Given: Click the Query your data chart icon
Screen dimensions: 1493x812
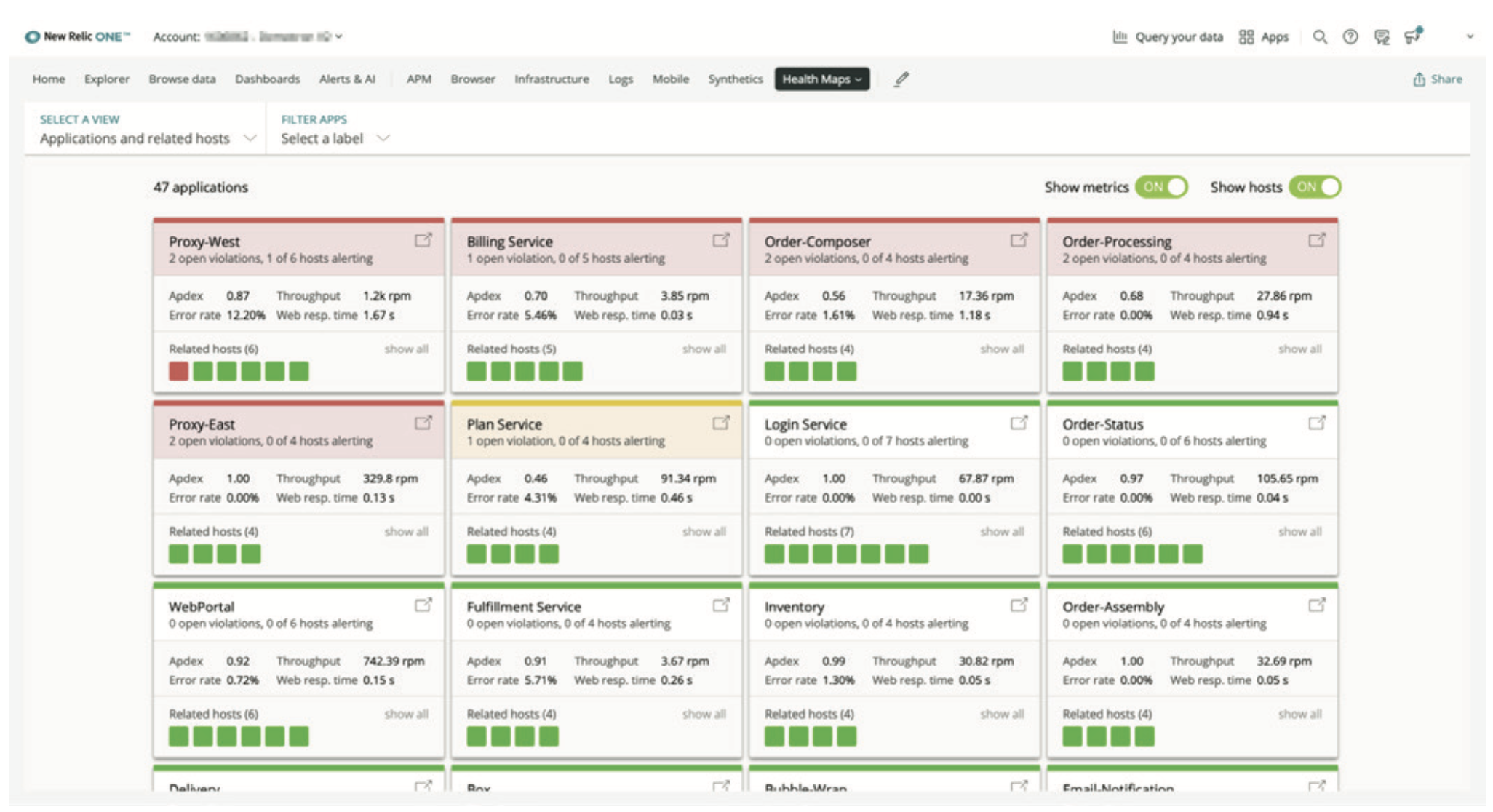Looking at the screenshot, I should [x=1120, y=37].
